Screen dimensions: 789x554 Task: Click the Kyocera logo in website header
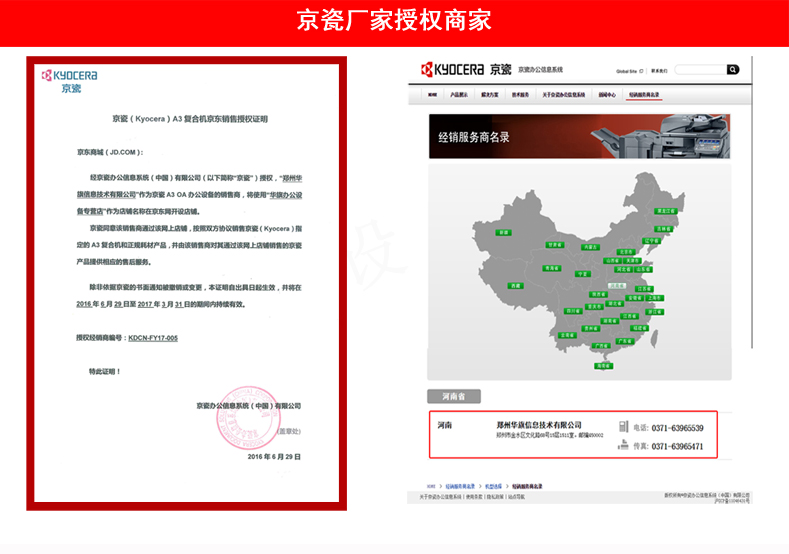click(466, 69)
